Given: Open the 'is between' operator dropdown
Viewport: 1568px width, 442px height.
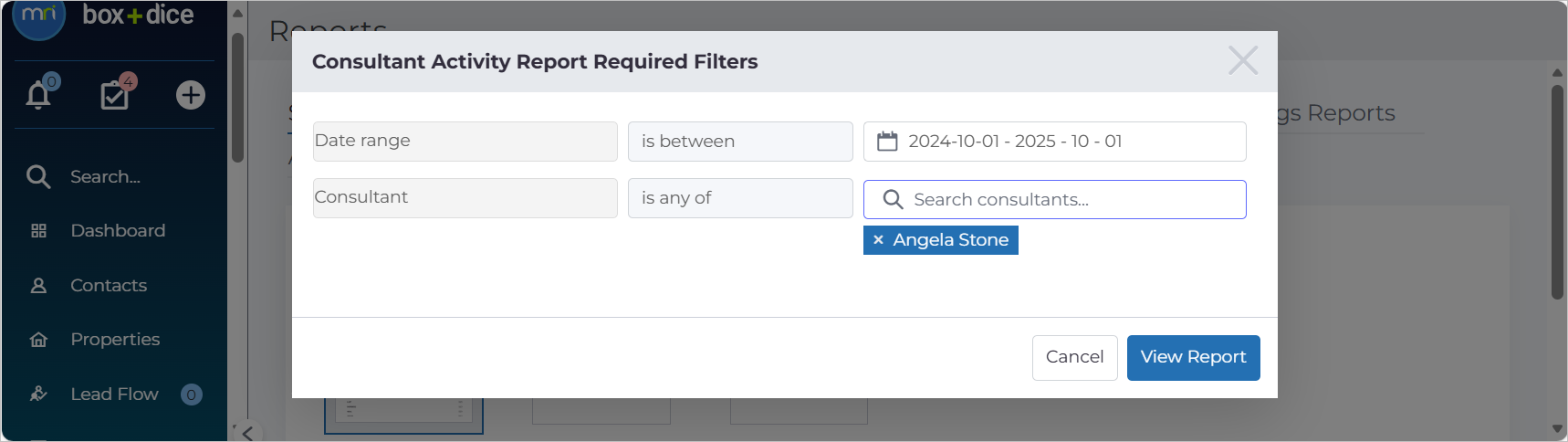Looking at the screenshot, I should coord(740,142).
